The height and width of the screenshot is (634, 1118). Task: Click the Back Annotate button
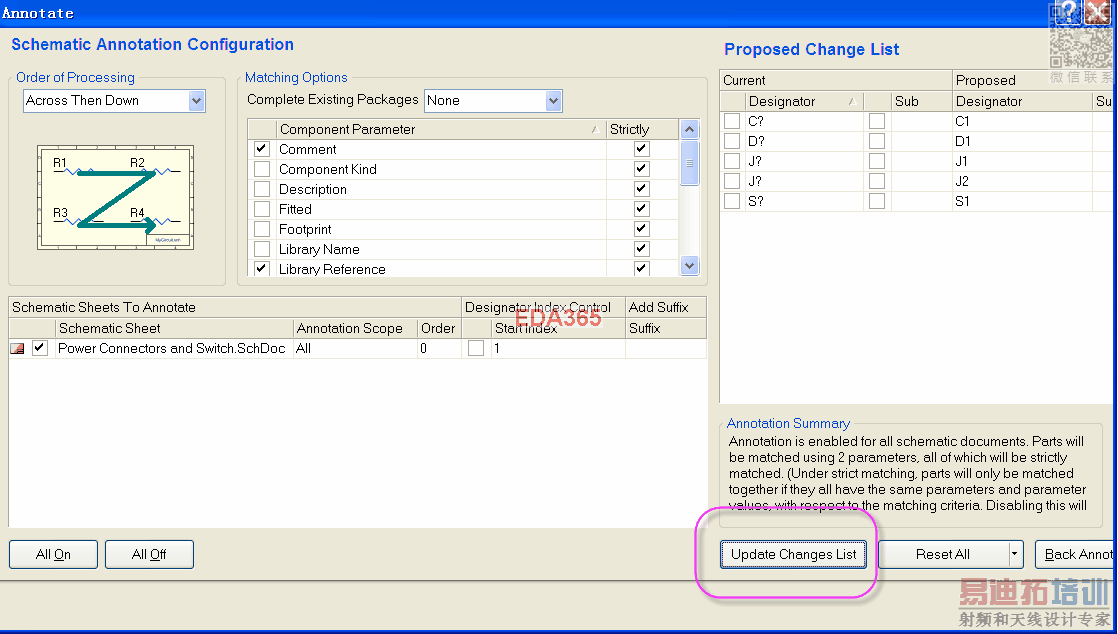[1077, 554]
